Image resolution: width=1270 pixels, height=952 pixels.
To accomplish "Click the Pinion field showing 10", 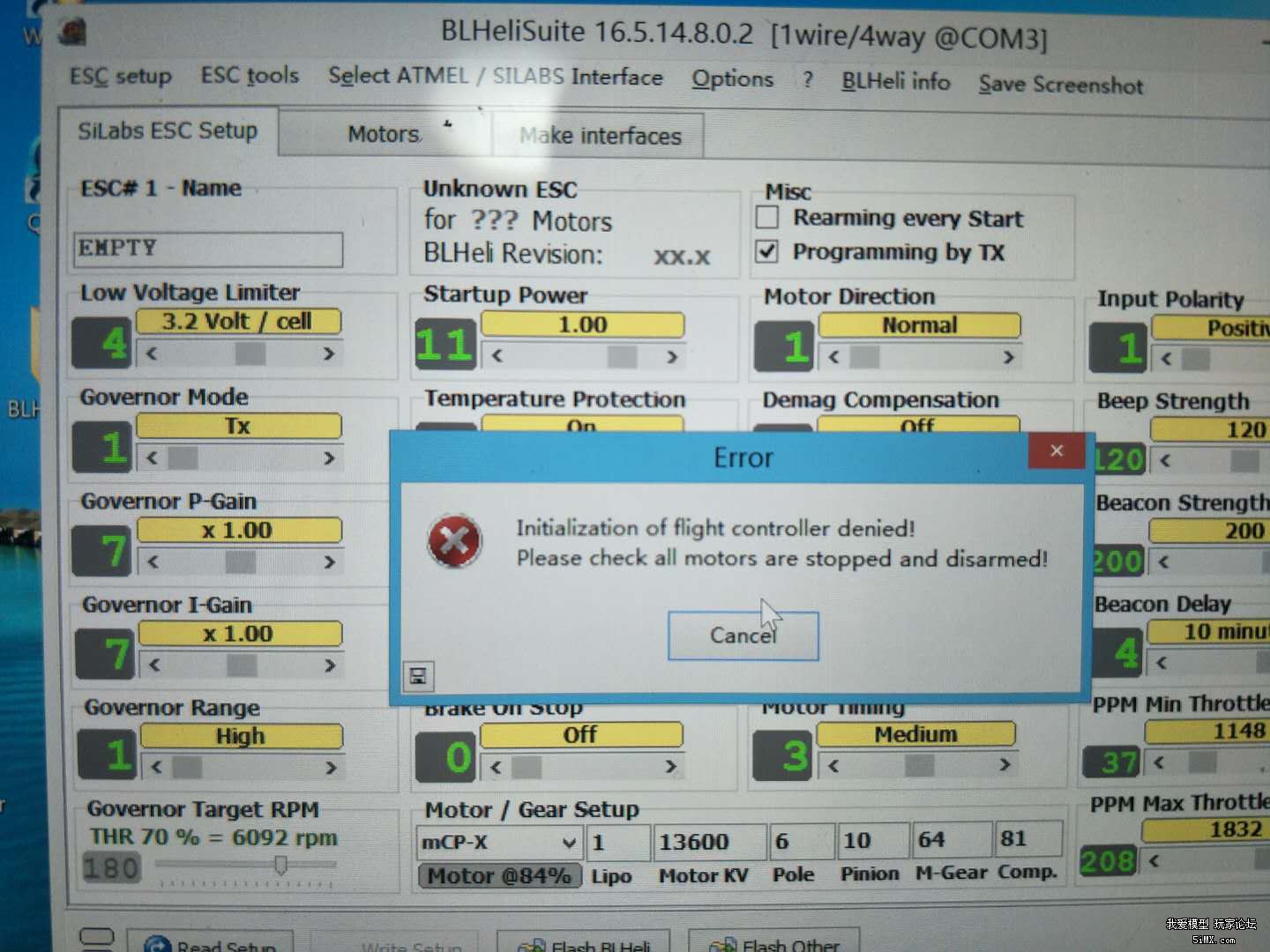I will click(x=871, y=840).
